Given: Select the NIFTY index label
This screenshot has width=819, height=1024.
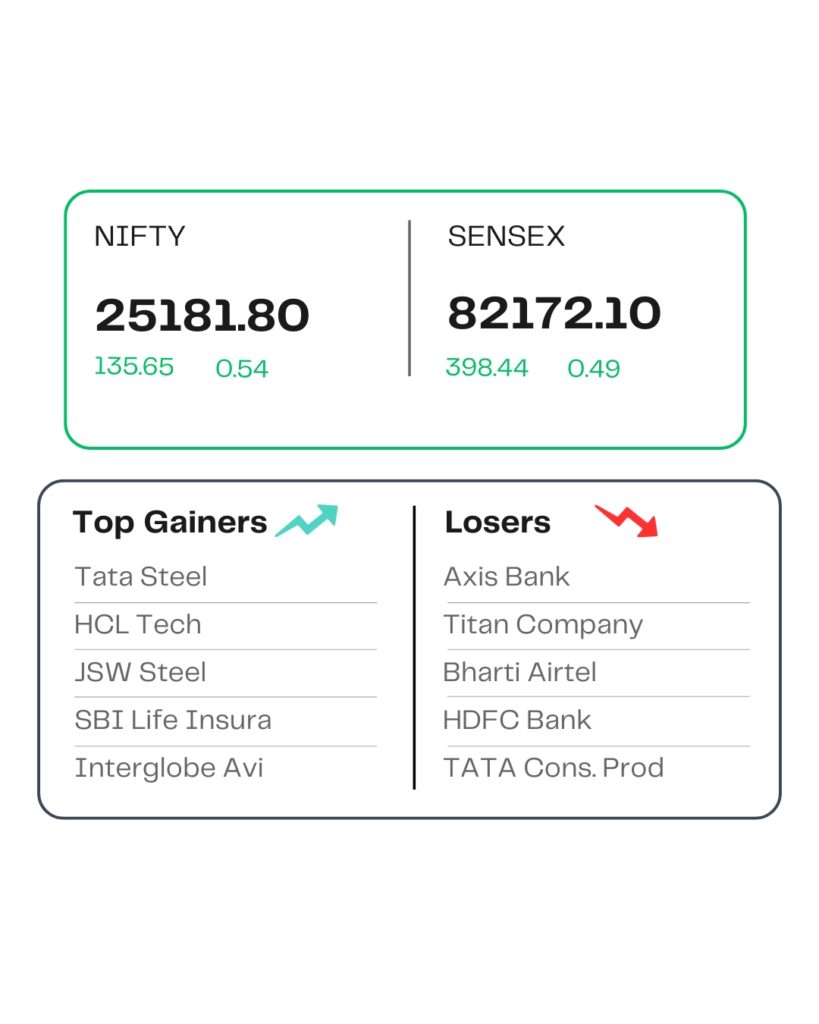Looking at the screenshot, I should click(140, 237).
